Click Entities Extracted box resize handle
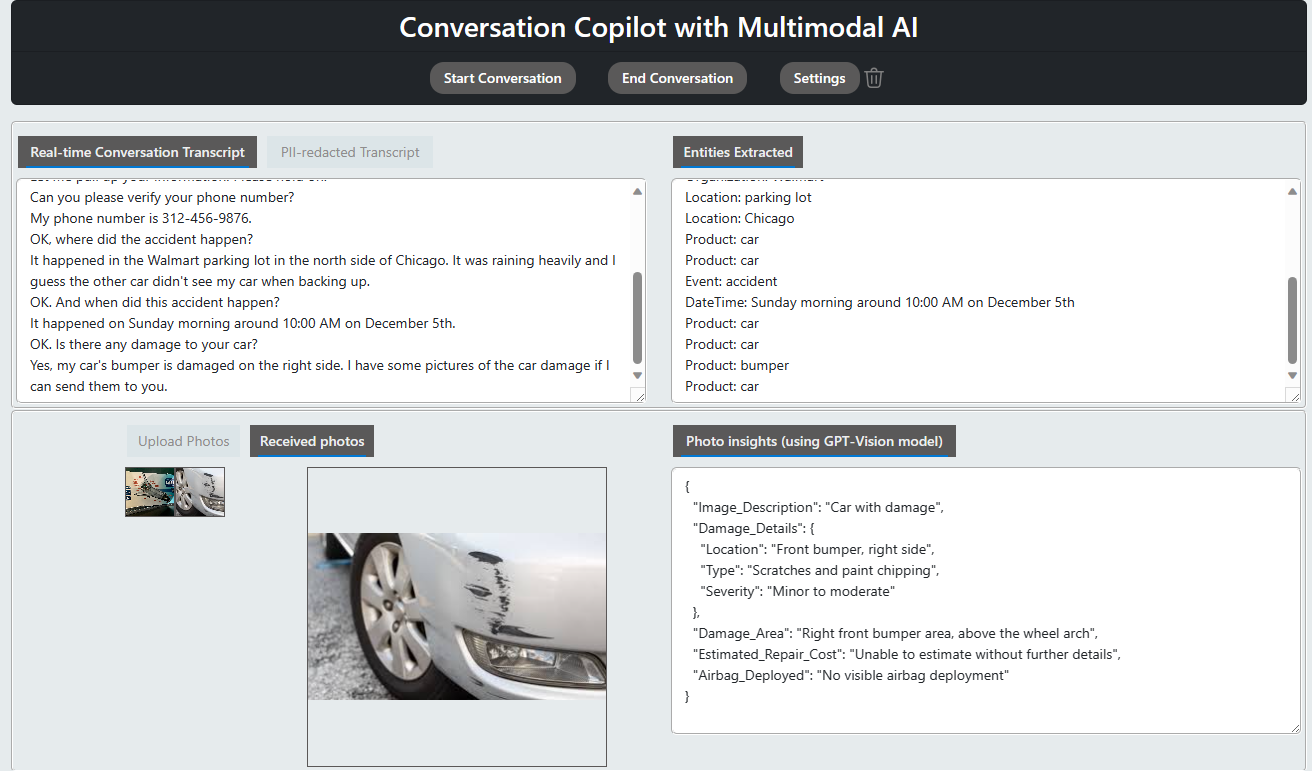Image resolution: width=1312 pixels, height=772 pixels. [1293, 395]
